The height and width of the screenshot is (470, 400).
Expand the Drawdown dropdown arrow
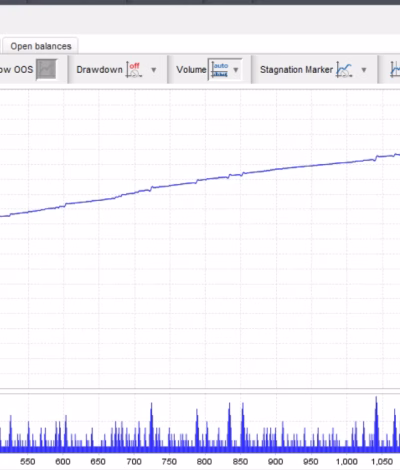coord(154,70)
